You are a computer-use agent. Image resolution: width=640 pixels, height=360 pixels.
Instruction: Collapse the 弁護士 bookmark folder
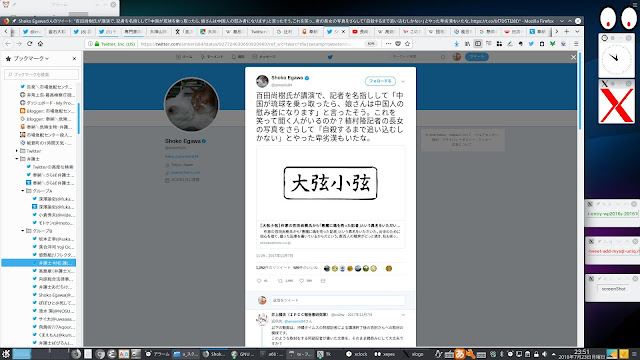click(x=17, y=159)
